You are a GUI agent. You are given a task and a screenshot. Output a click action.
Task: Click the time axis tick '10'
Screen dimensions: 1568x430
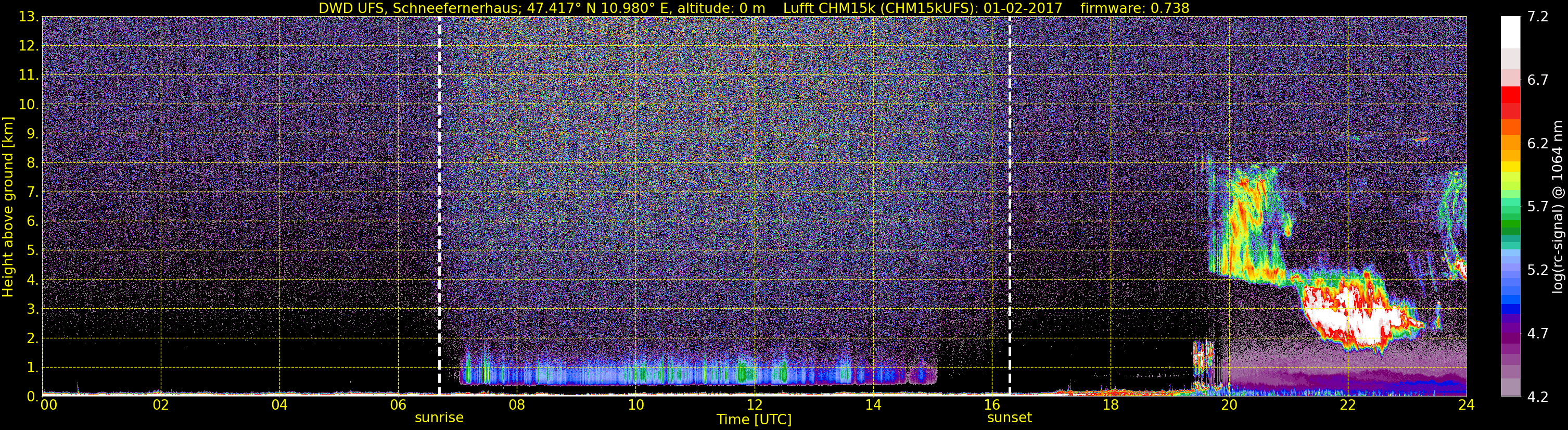click(635, 405)
